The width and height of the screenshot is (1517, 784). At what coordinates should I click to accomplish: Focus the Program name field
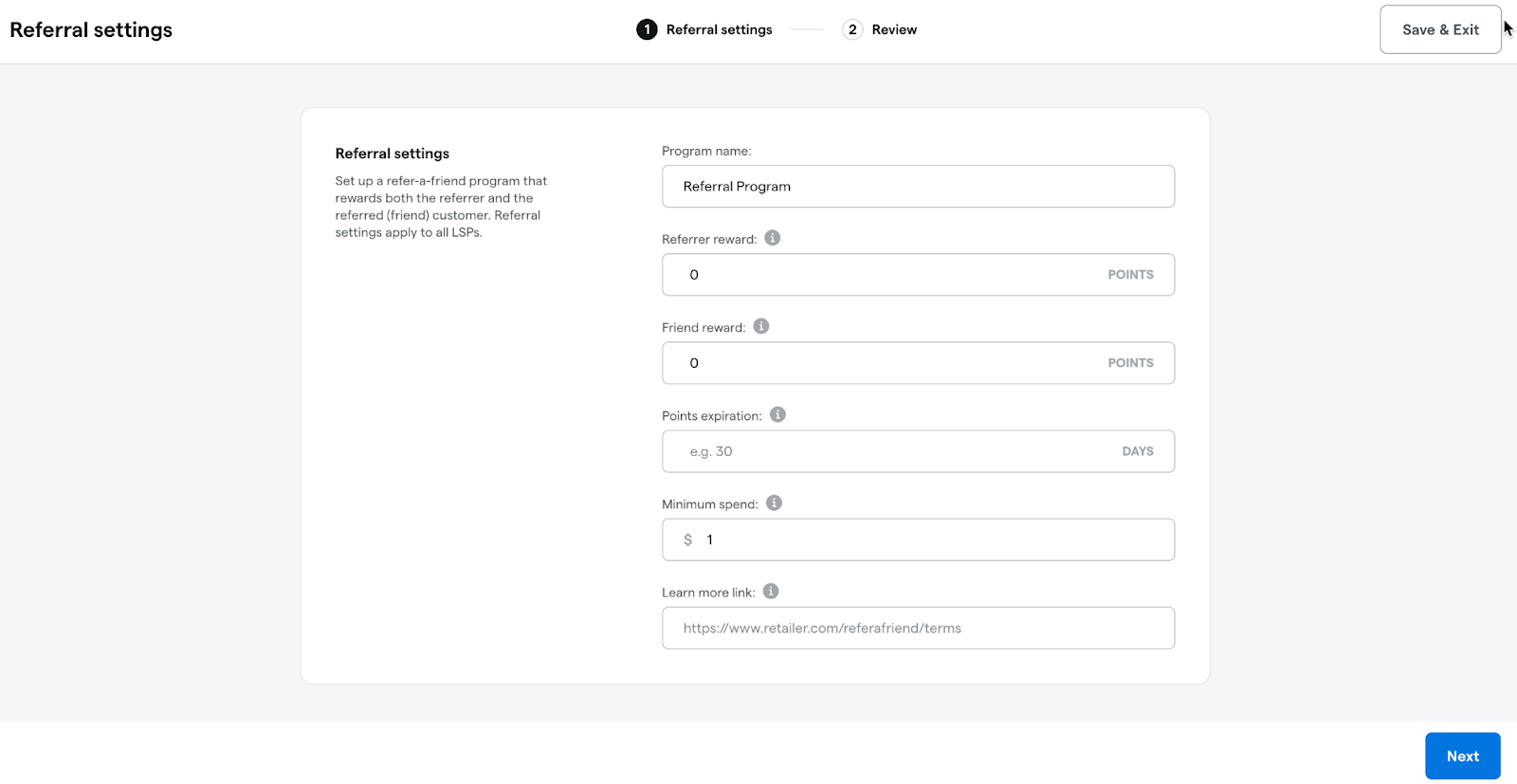point(918,187)
